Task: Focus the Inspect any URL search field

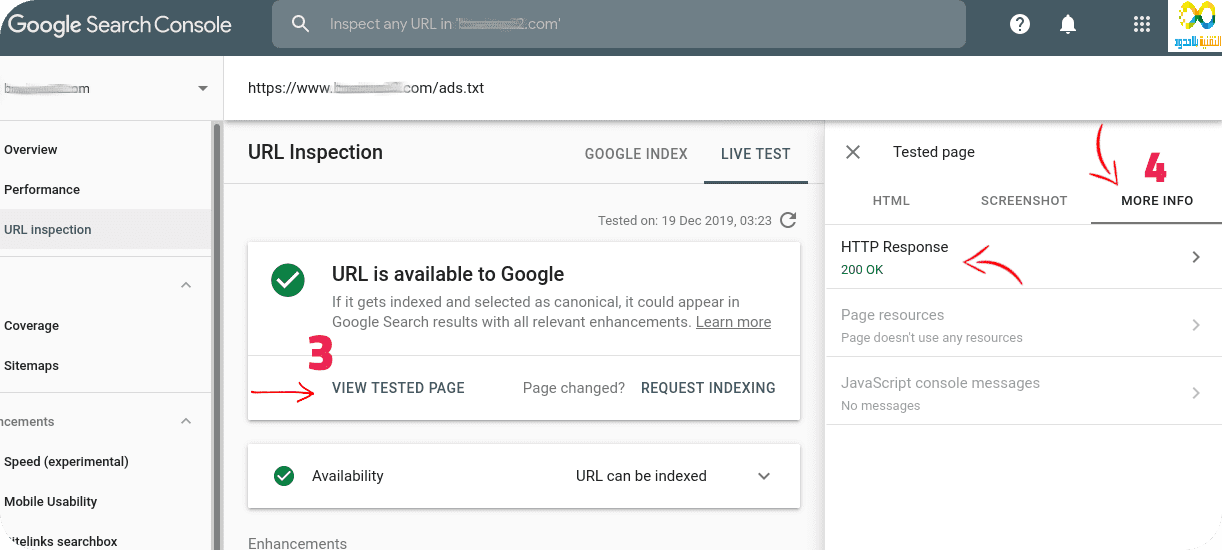Action: click(619, 24)
